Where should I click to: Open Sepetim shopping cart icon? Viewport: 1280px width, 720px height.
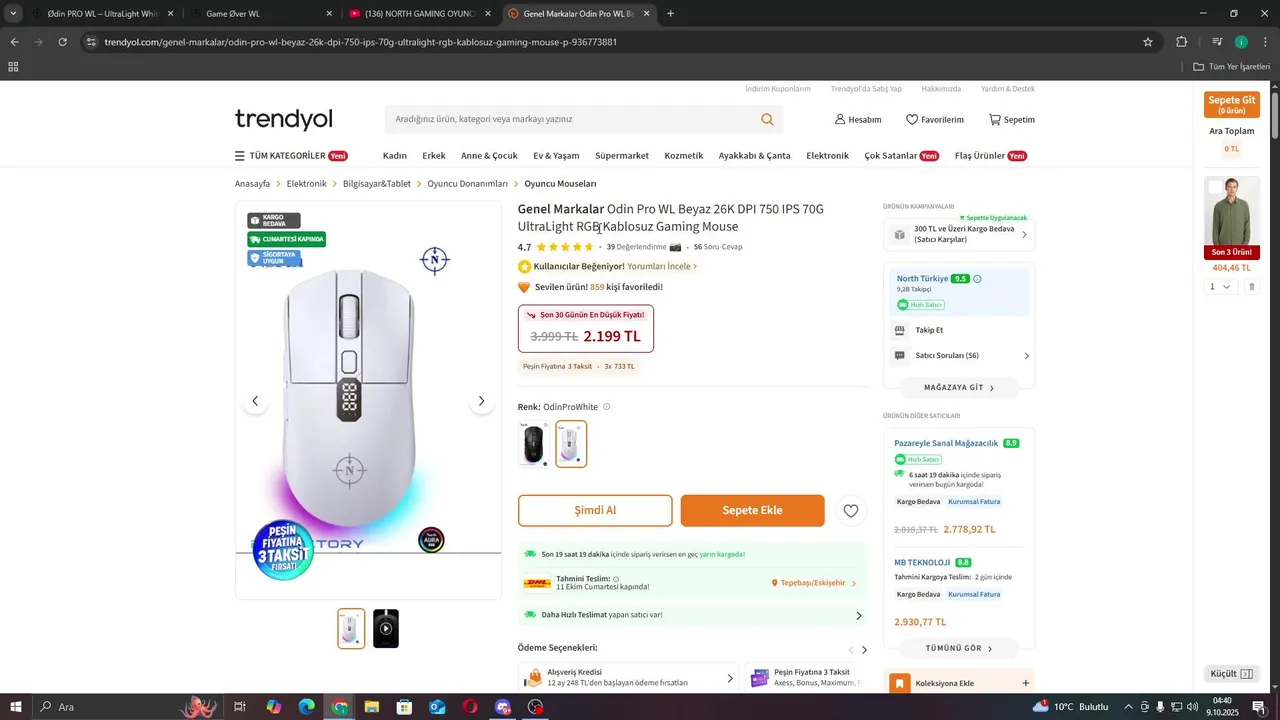995,119
